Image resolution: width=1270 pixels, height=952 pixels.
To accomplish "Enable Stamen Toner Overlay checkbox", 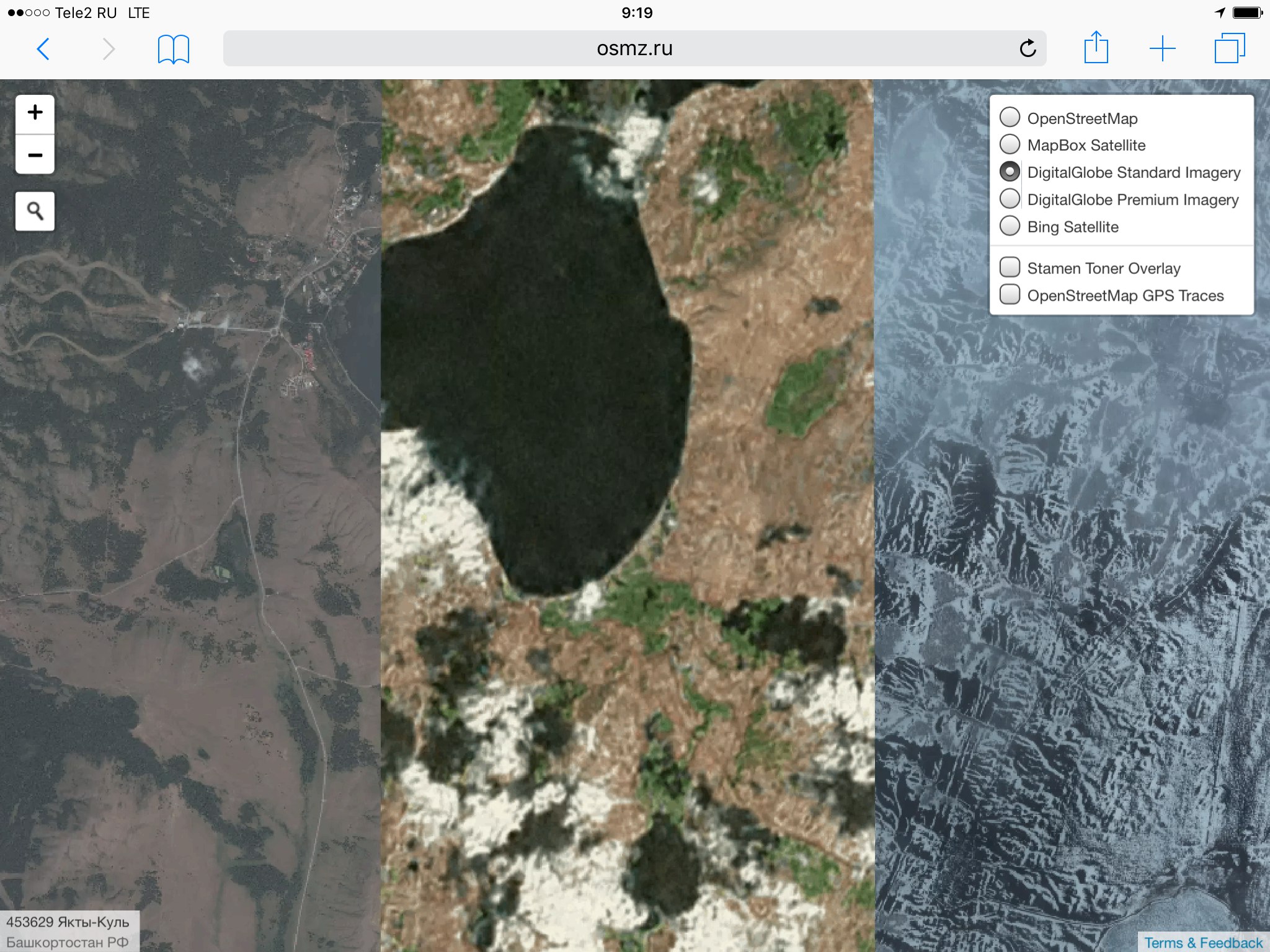I will 1010,267.
